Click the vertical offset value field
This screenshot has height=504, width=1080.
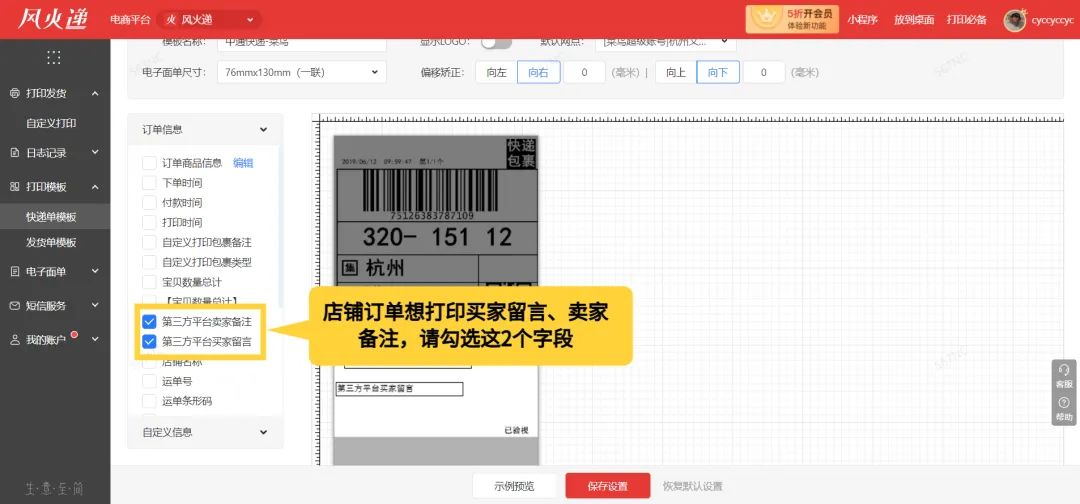[x=764, y=72]
